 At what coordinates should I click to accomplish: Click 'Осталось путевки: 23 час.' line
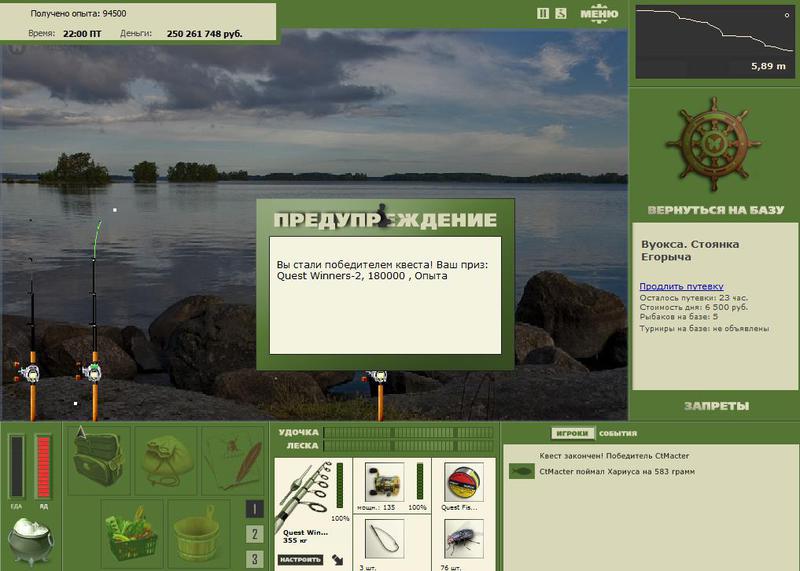coord(693,297)
